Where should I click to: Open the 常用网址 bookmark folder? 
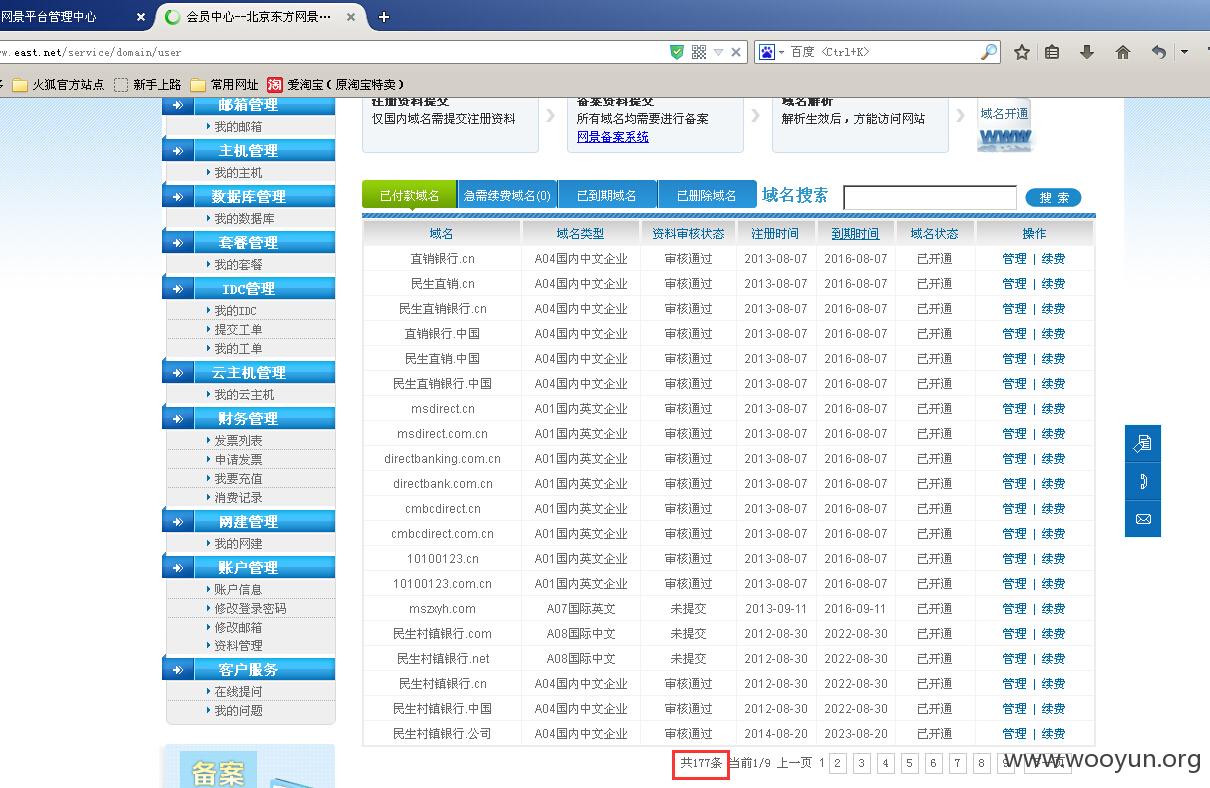tap(224, 85)
